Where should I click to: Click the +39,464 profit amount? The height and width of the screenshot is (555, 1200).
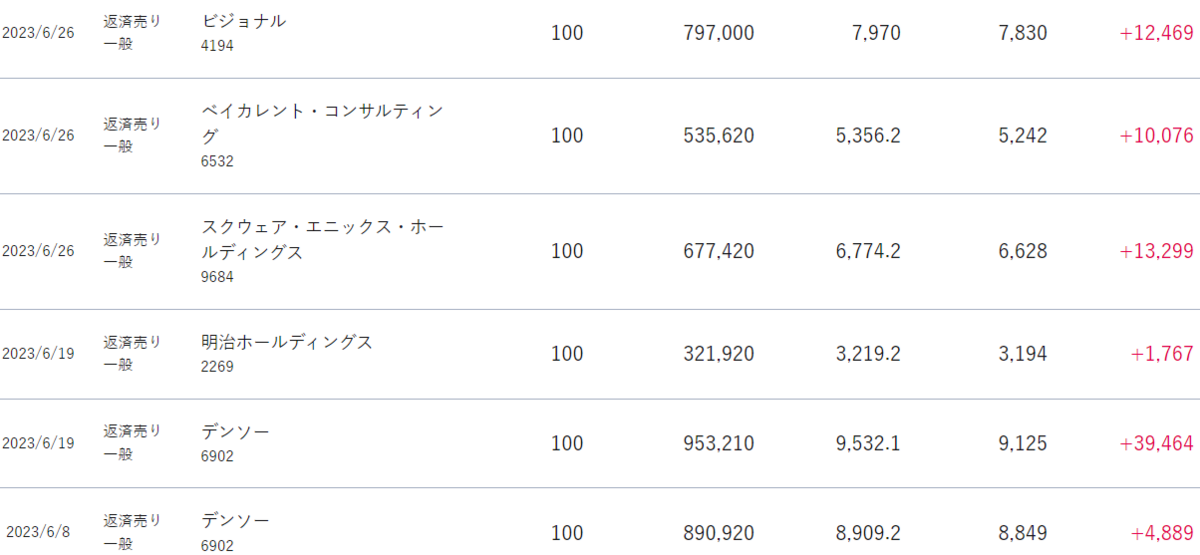pos(1157,443)
